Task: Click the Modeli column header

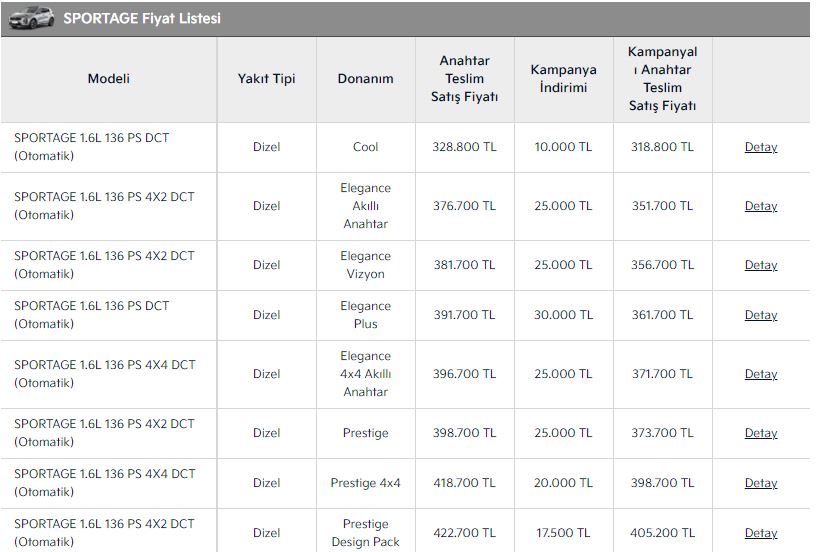Action: [109, 79]
